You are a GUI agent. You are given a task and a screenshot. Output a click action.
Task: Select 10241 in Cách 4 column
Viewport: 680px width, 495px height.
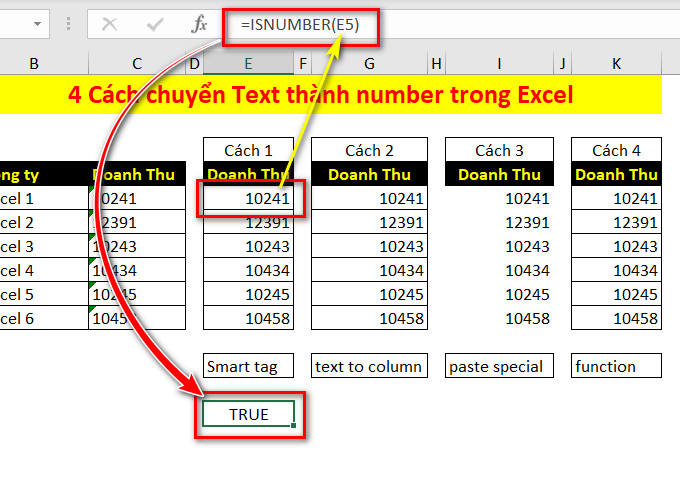[x=616, y=198]
